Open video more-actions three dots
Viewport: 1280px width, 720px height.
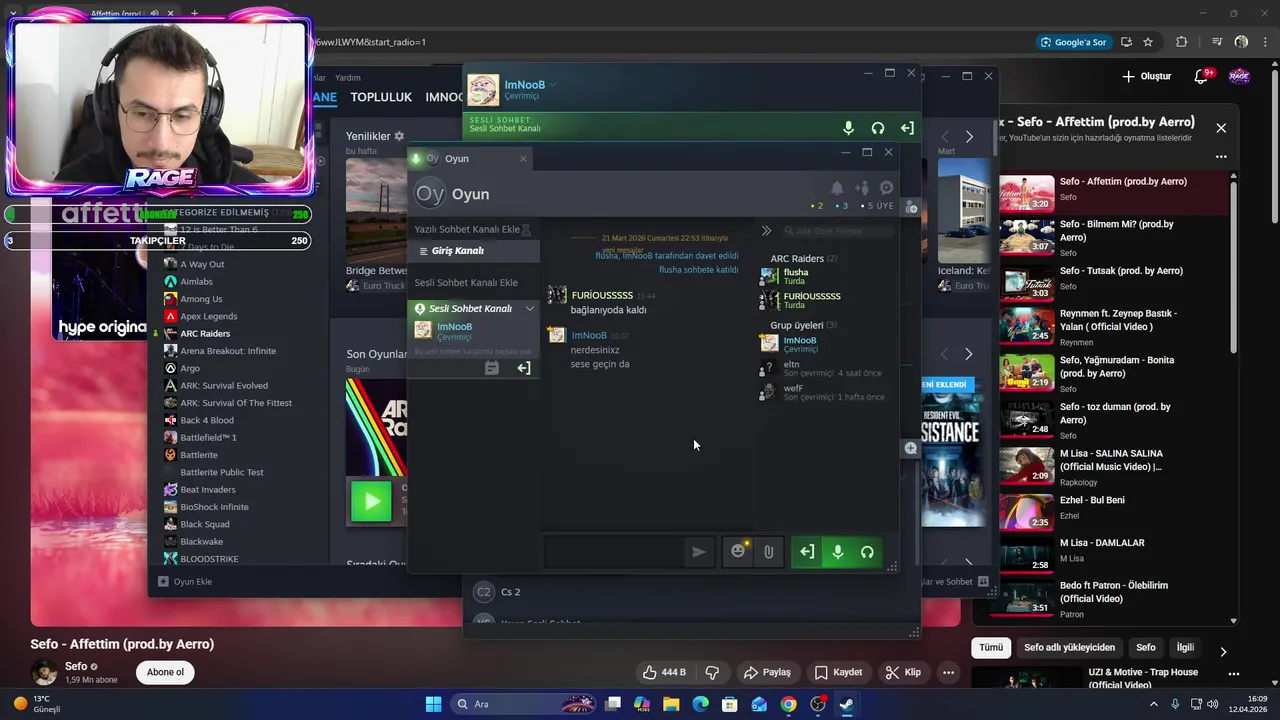tap(948, 672)
